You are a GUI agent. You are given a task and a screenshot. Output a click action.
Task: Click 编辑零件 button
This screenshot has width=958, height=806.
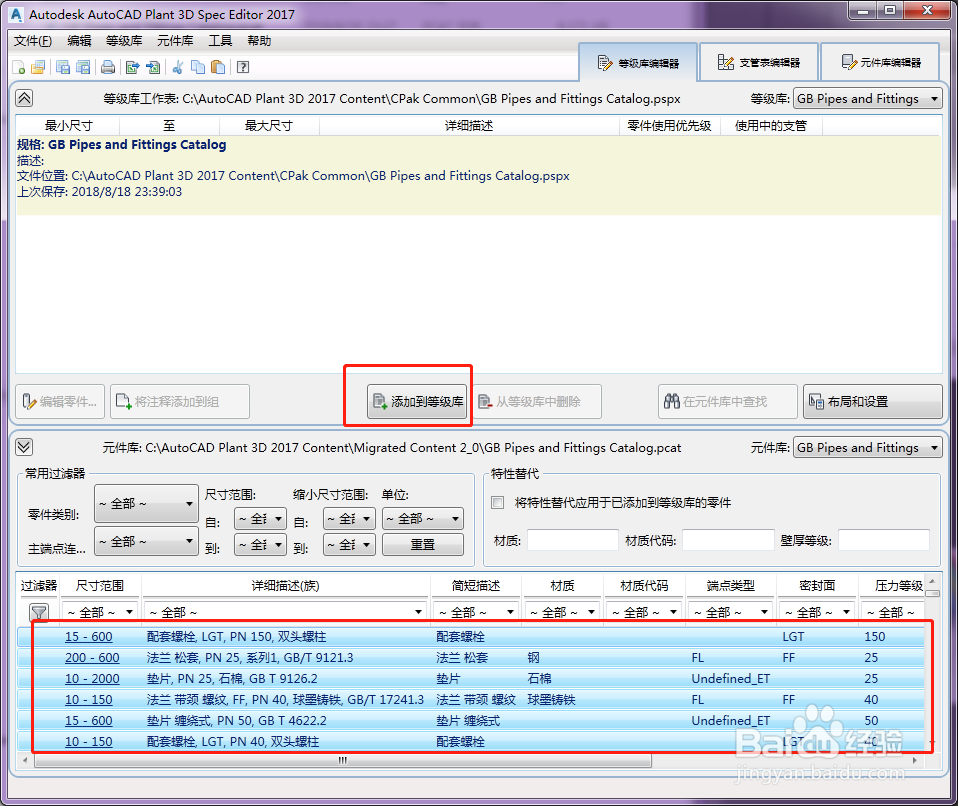60,401
